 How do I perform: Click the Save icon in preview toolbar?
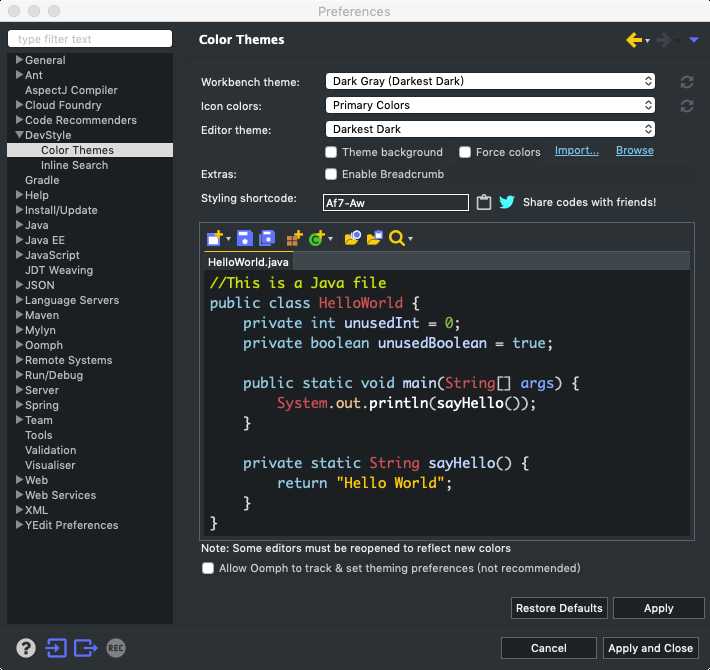click(245, 238)
